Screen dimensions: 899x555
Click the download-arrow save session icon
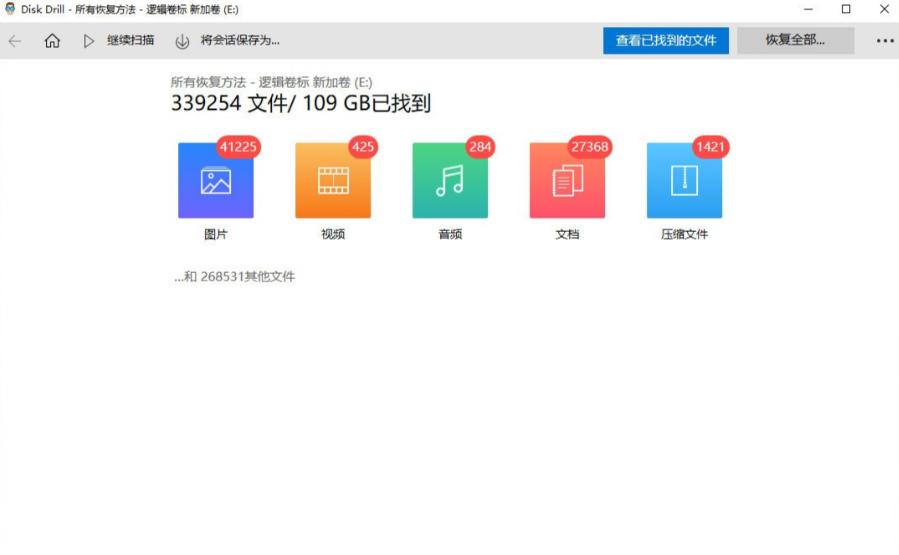pos(182,41)
